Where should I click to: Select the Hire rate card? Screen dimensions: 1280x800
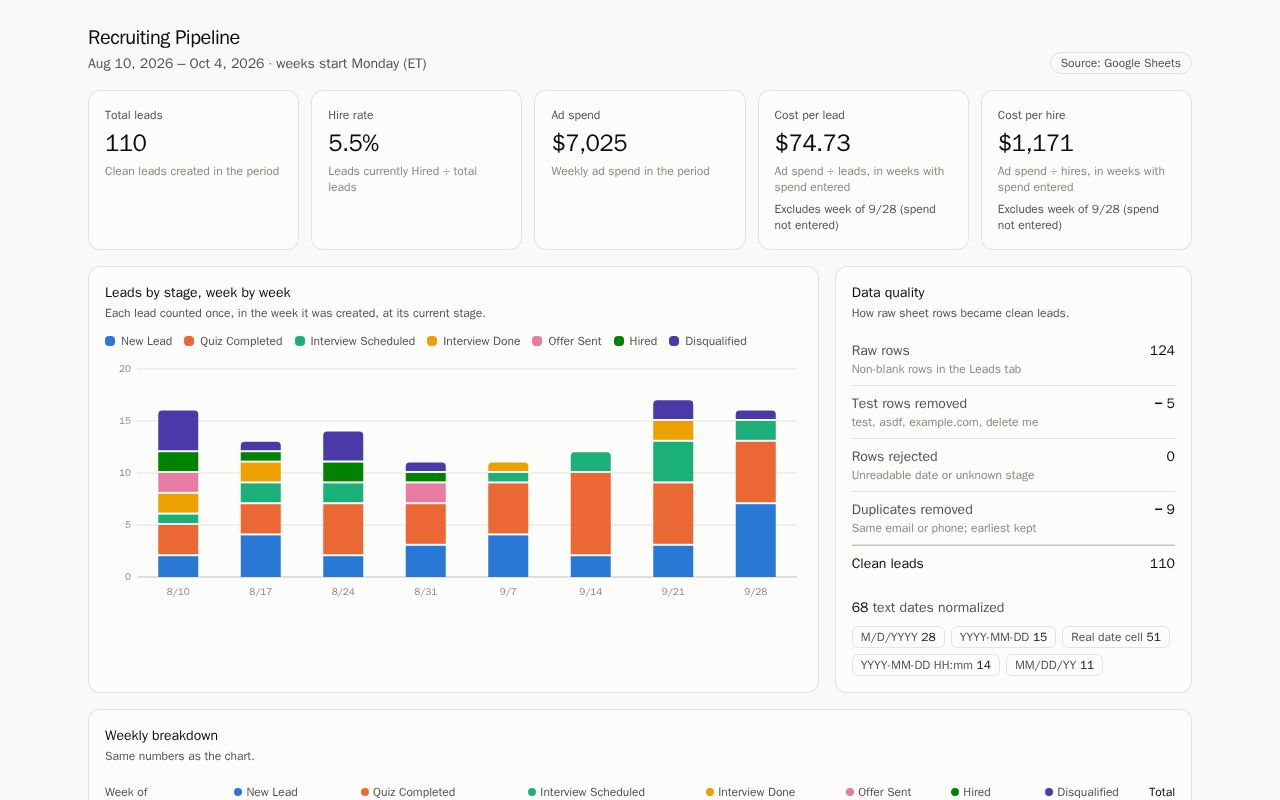pyautogui.click(x=416, y=170)
